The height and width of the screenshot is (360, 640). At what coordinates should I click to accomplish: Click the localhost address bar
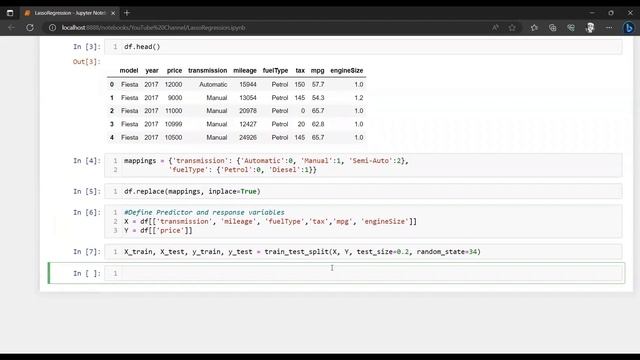click(x=153, y=28)
